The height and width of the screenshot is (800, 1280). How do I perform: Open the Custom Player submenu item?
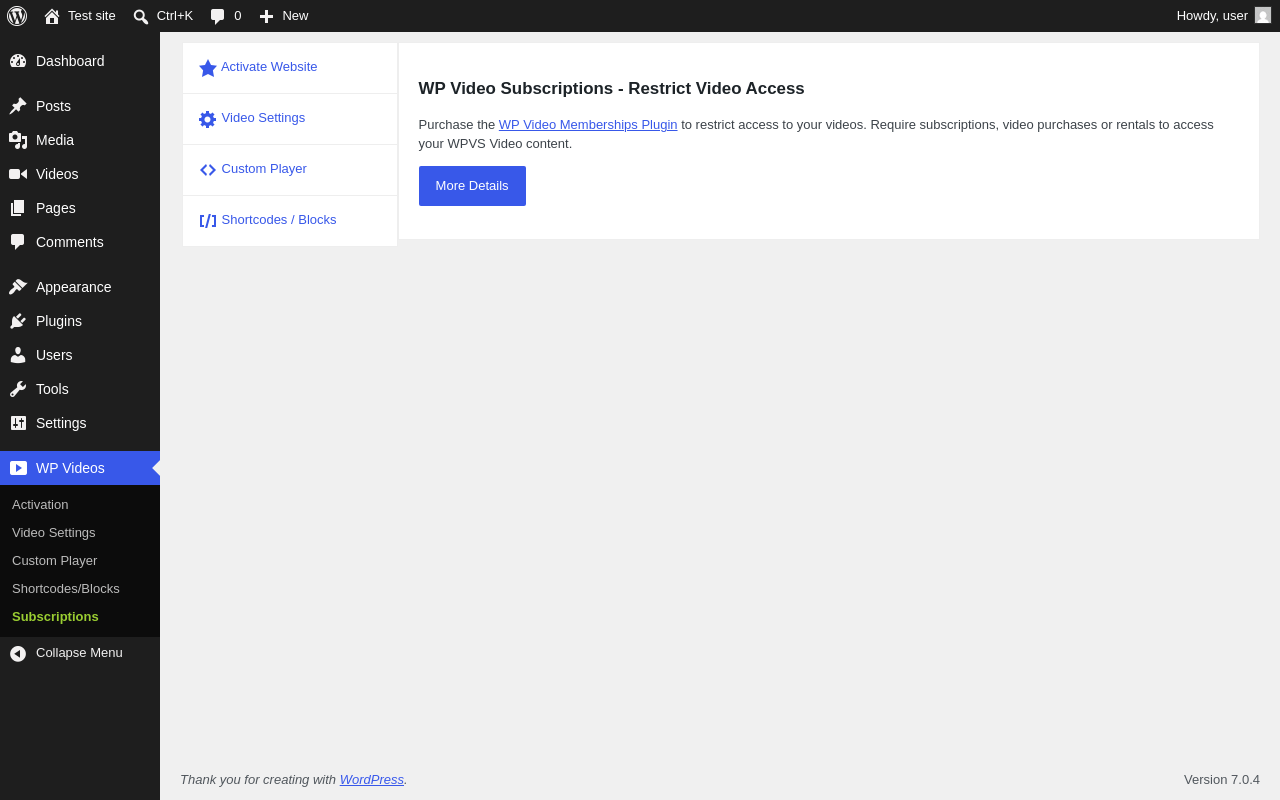pos(55,561)
